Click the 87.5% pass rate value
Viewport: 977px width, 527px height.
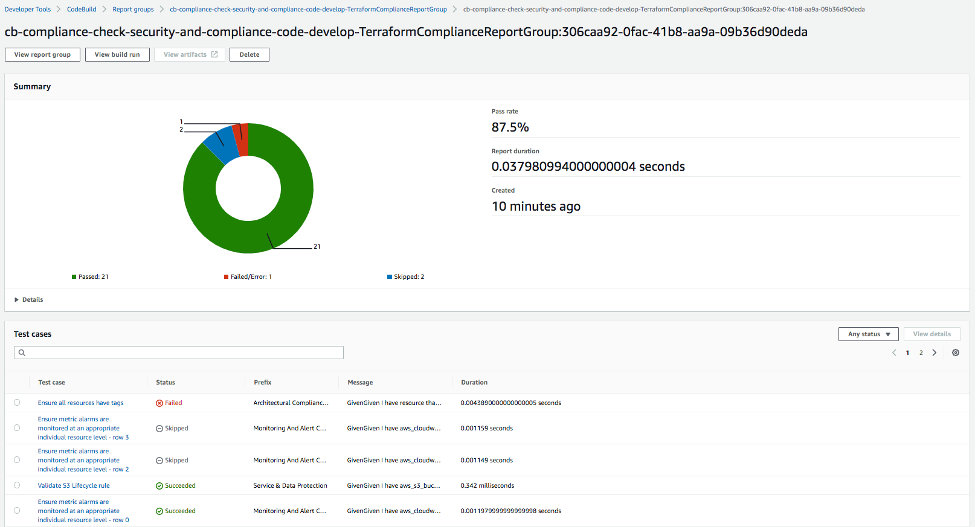510,127
